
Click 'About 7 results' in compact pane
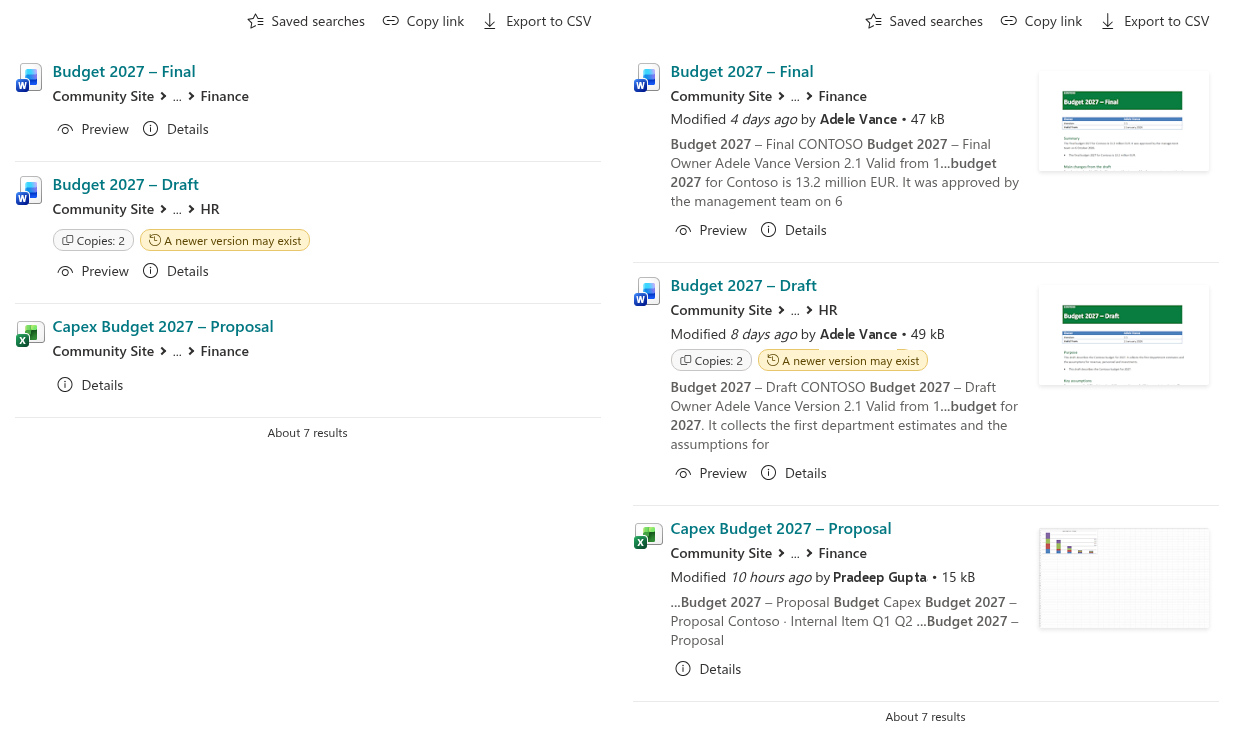(x=308, y=433)
